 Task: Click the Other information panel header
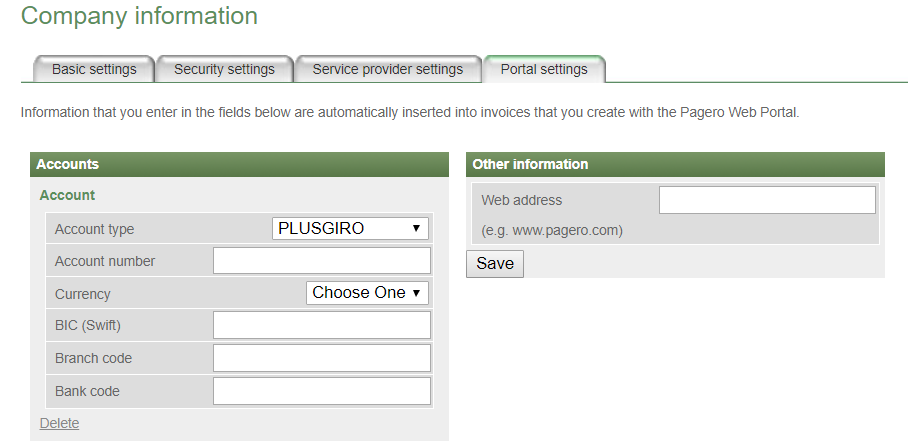coord(675,165)
